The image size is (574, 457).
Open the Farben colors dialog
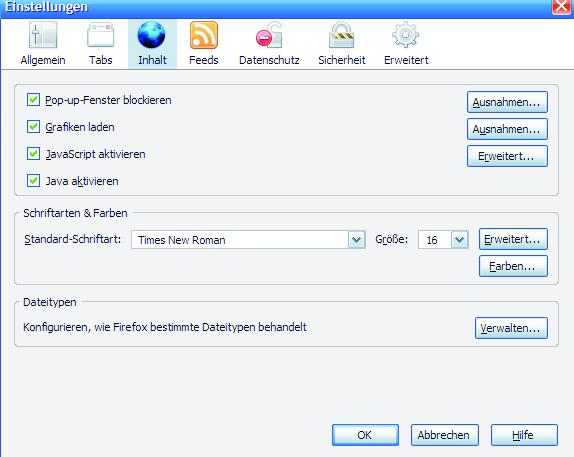pos(513,266)
